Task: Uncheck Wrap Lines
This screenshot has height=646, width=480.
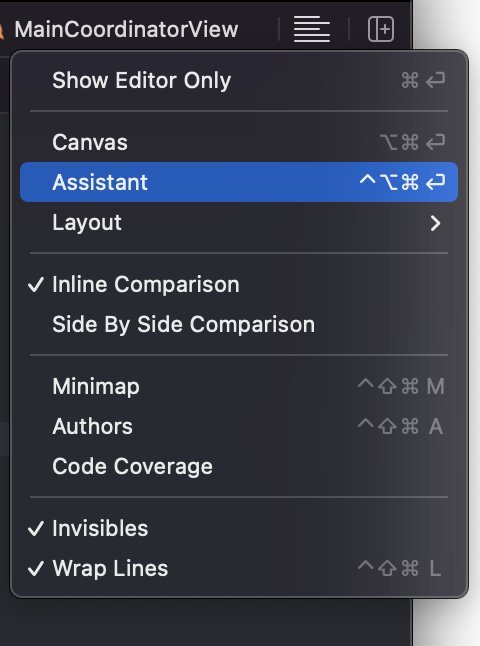Action: coord(239,569)
